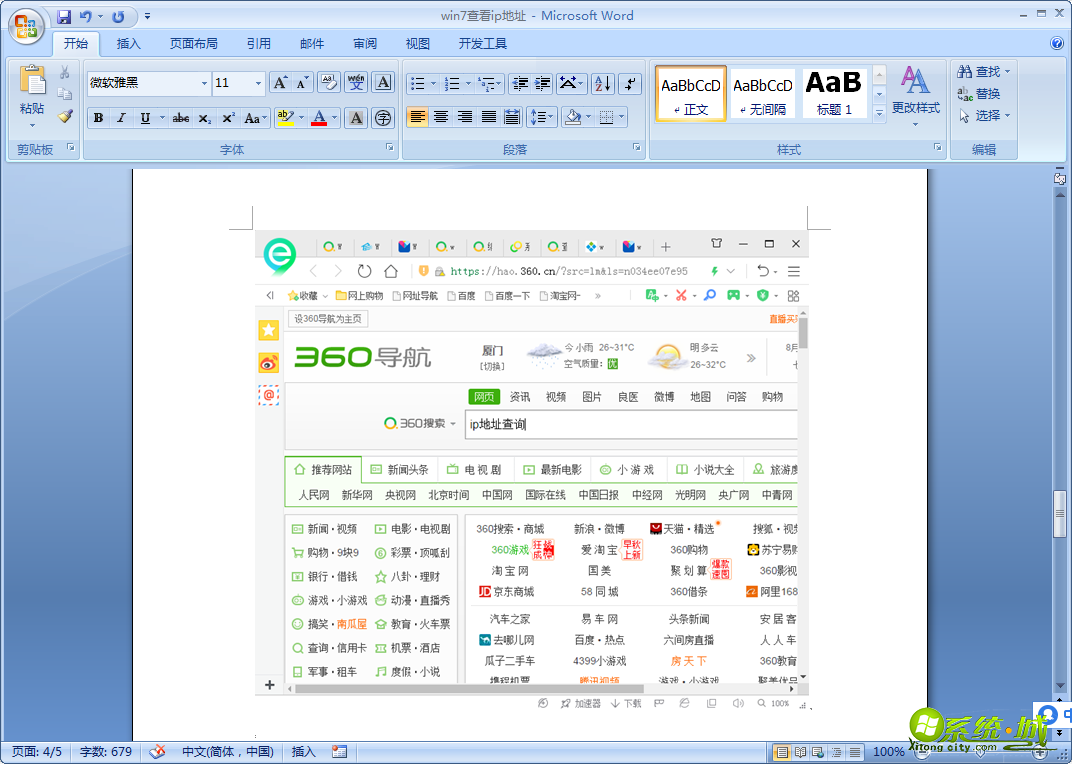
Task: Select the Sort icon in the Paragraph group
Action: coord(603,84)
